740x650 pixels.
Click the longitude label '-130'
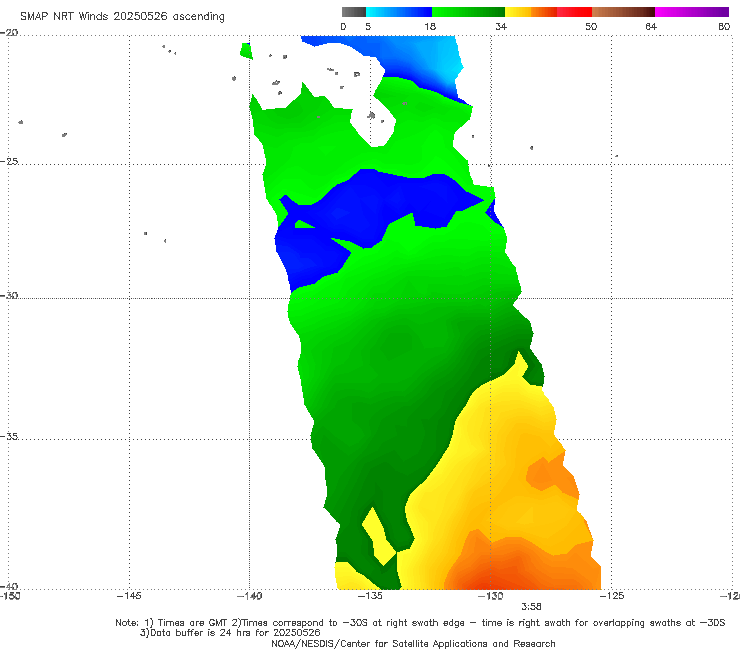[x=491, y=596]
